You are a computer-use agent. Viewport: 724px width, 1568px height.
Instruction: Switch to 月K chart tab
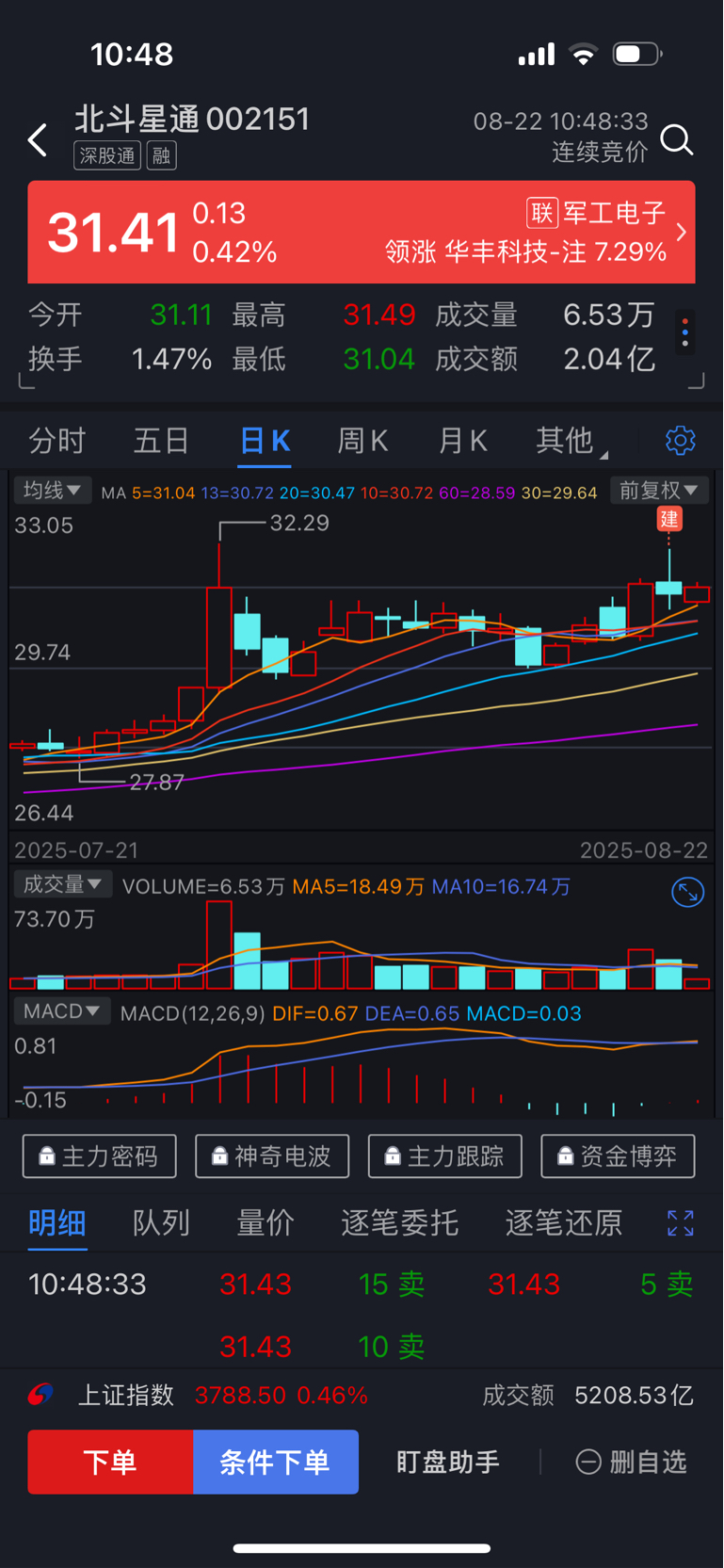point(462,440)
